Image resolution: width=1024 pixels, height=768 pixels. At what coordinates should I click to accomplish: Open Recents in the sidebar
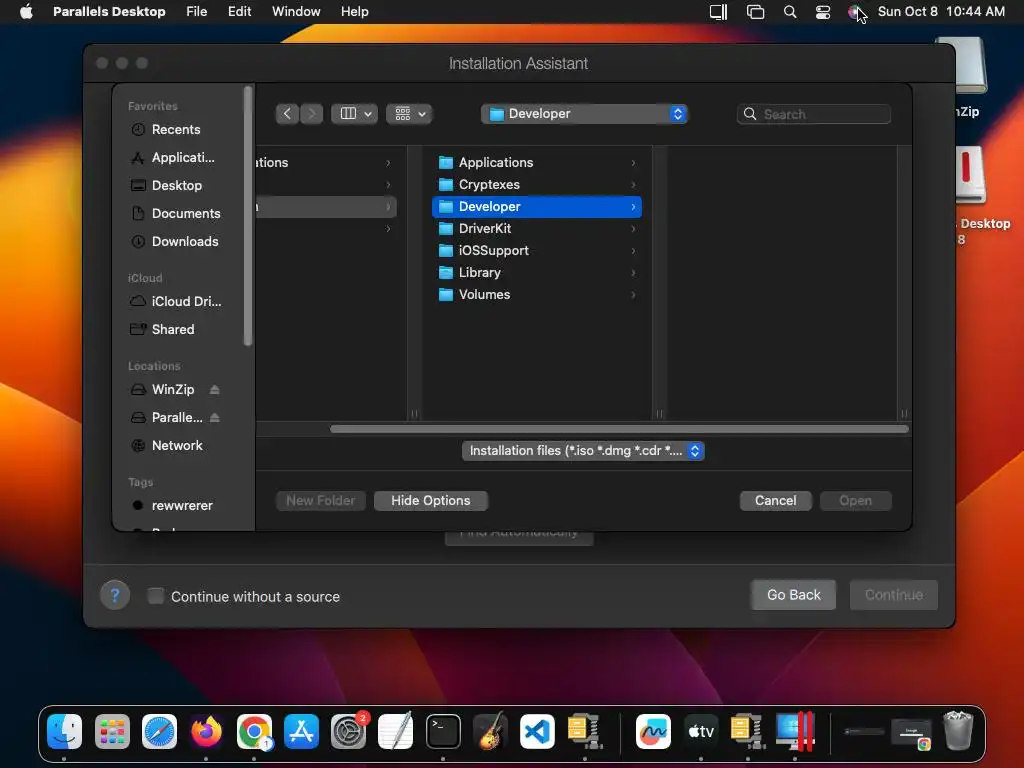[175, 129]
